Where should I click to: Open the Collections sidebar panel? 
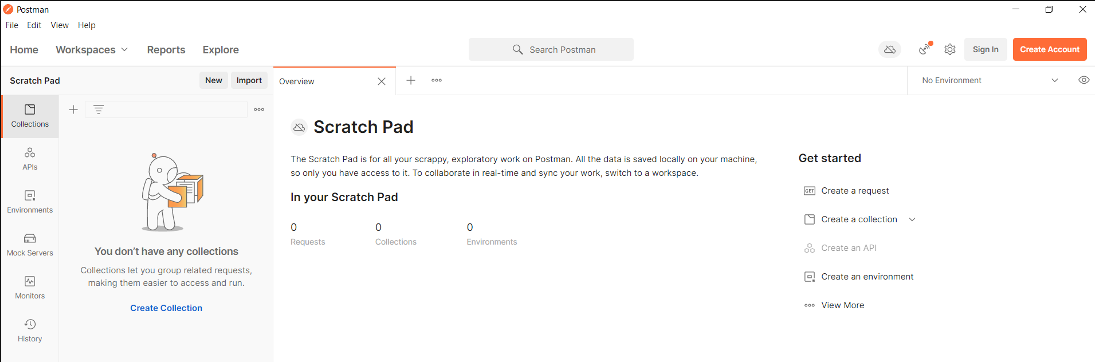29,116
